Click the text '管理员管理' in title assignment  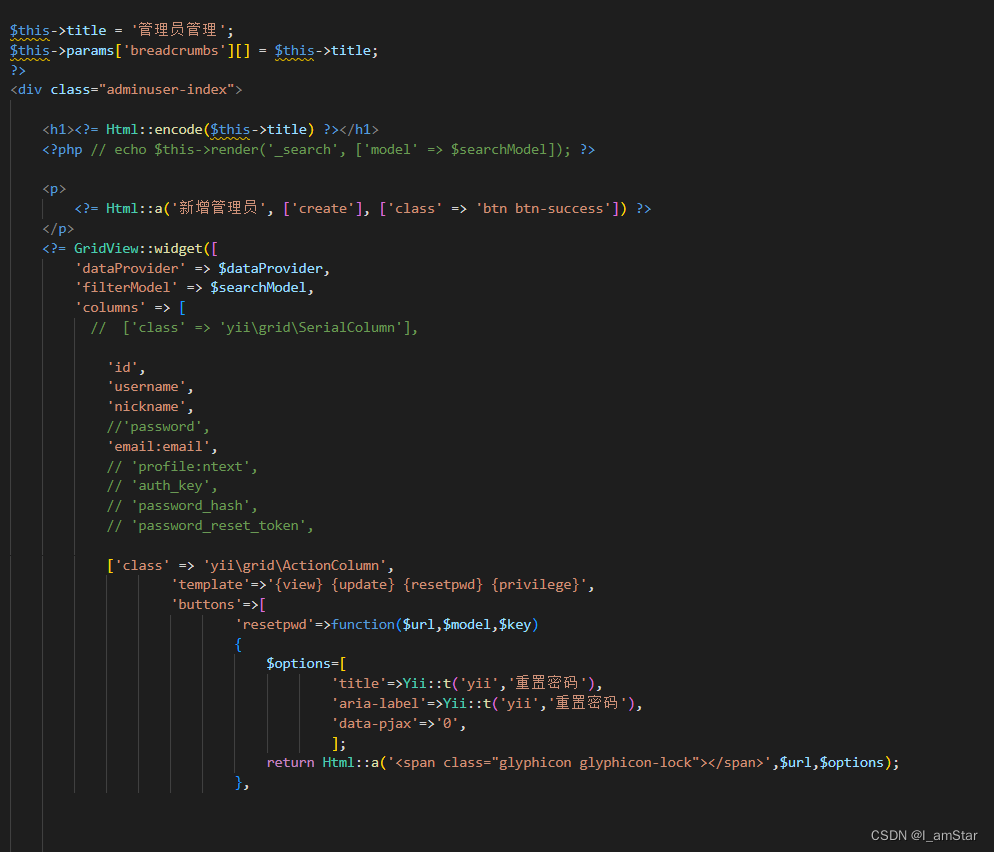178,30
